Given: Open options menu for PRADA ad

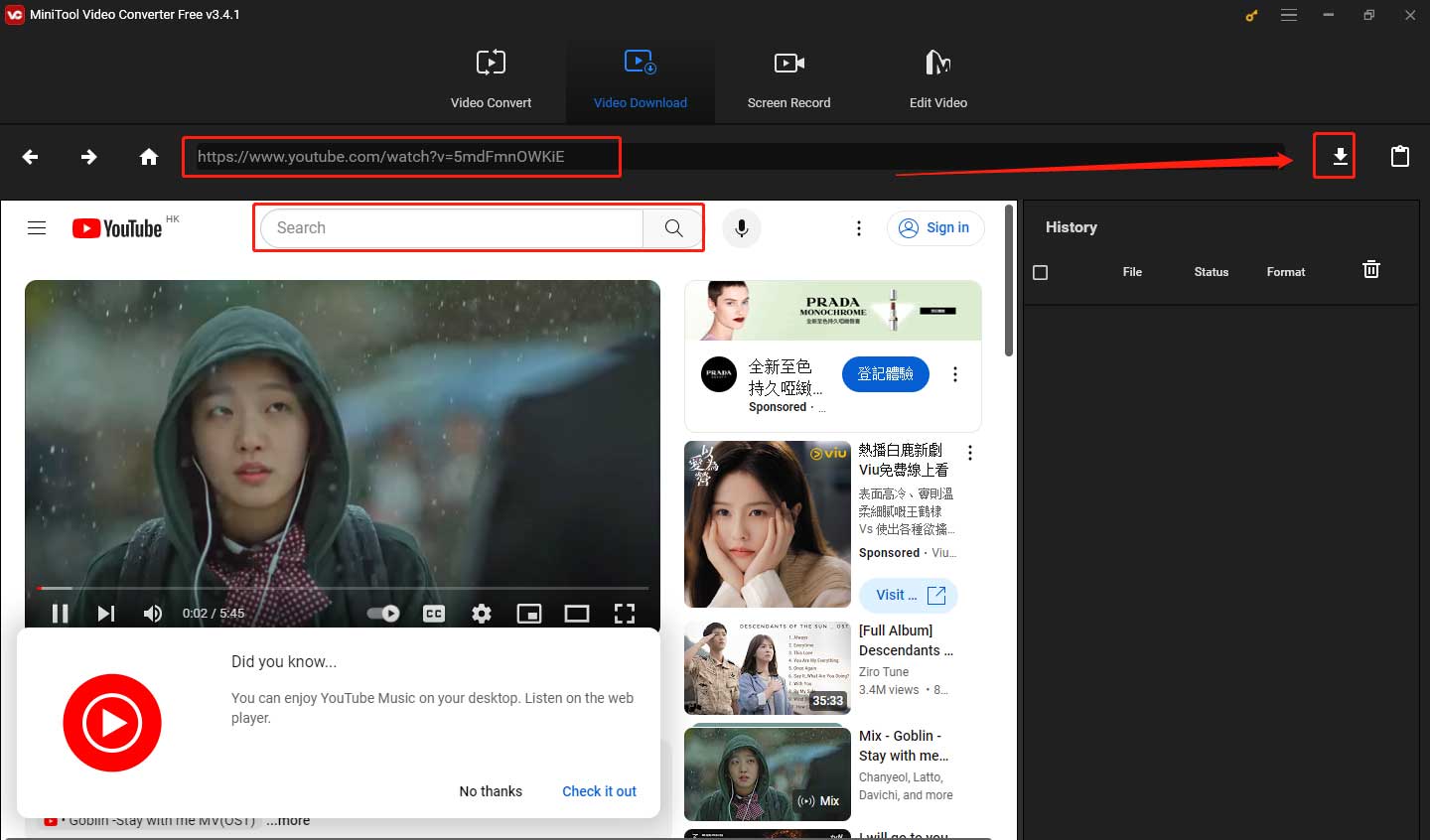Looking at the screenshot, I should coord(955,374).
